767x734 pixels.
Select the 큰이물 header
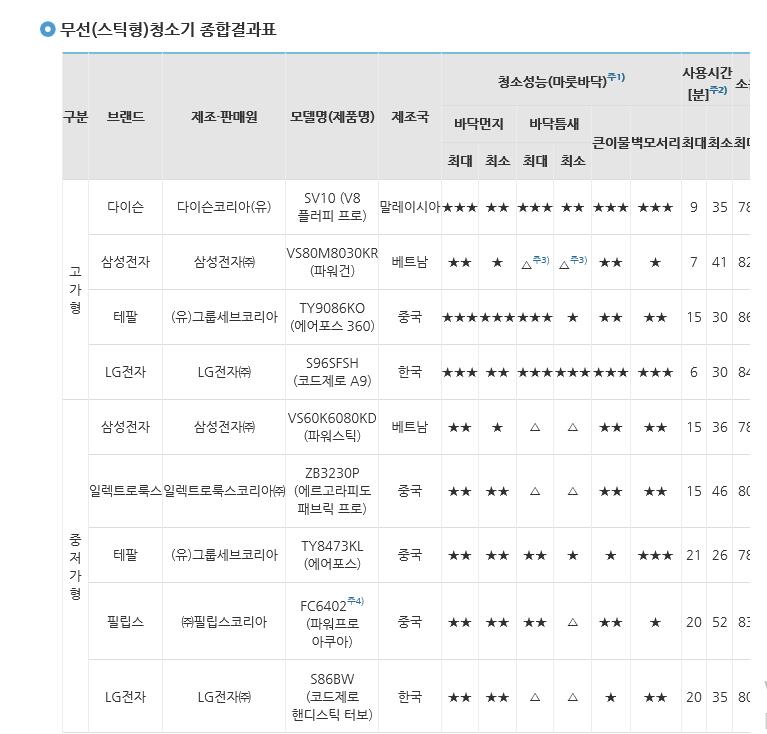click(x=611, y=143)
